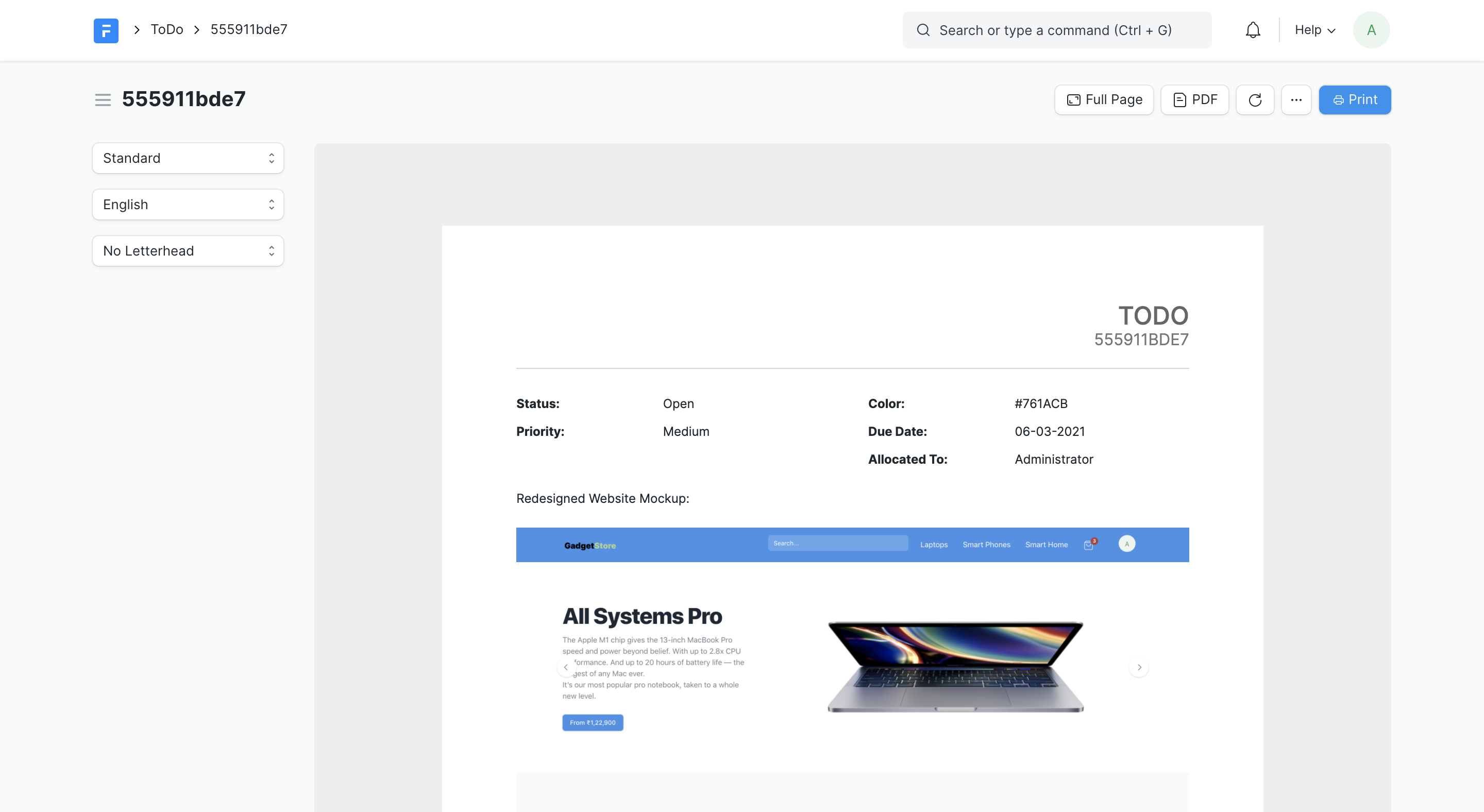
Task: Click next carousel arrow in mockup
Action: pos(1138,667)
